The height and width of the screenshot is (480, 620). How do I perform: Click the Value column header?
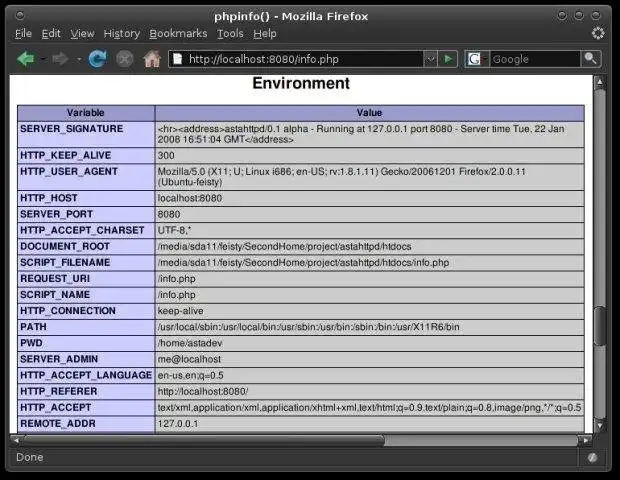pyautogui.click(x=370, y=113)
